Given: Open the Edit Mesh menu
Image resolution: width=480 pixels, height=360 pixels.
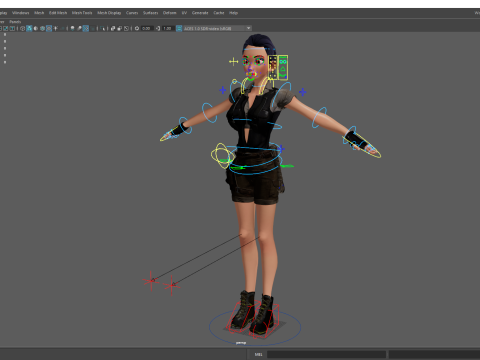Looking at the screenshot, I should point(58,13).
